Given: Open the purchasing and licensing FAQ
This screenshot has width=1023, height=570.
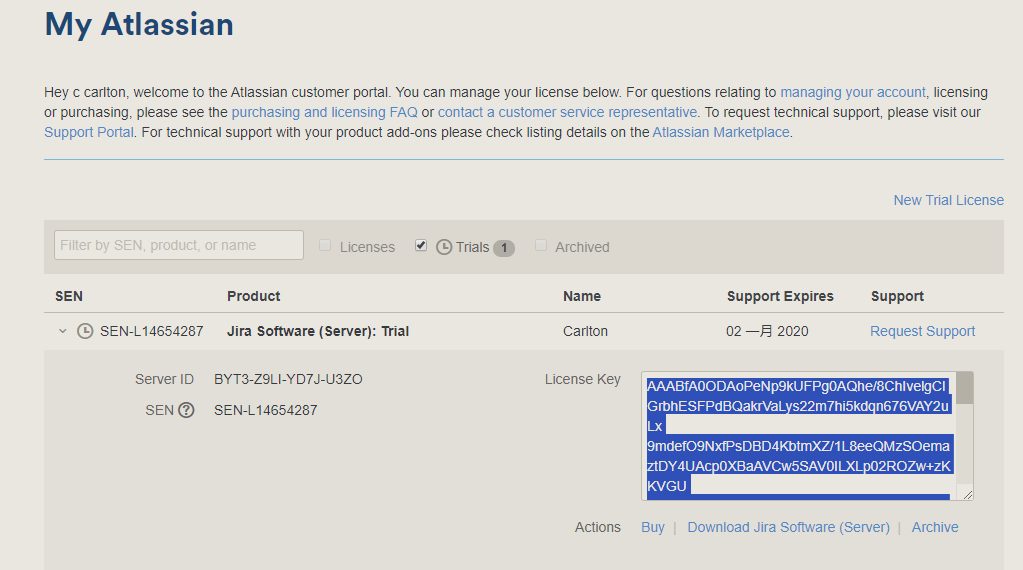Looking at the screenshot, I should 324,112.
